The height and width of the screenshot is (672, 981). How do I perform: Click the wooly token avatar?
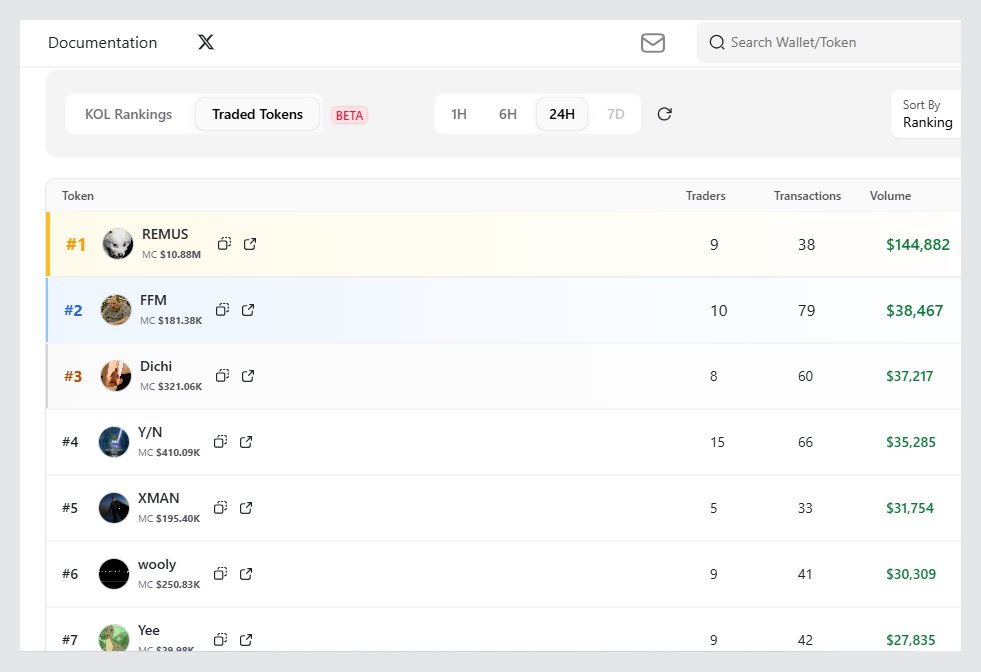click(114, 574)
